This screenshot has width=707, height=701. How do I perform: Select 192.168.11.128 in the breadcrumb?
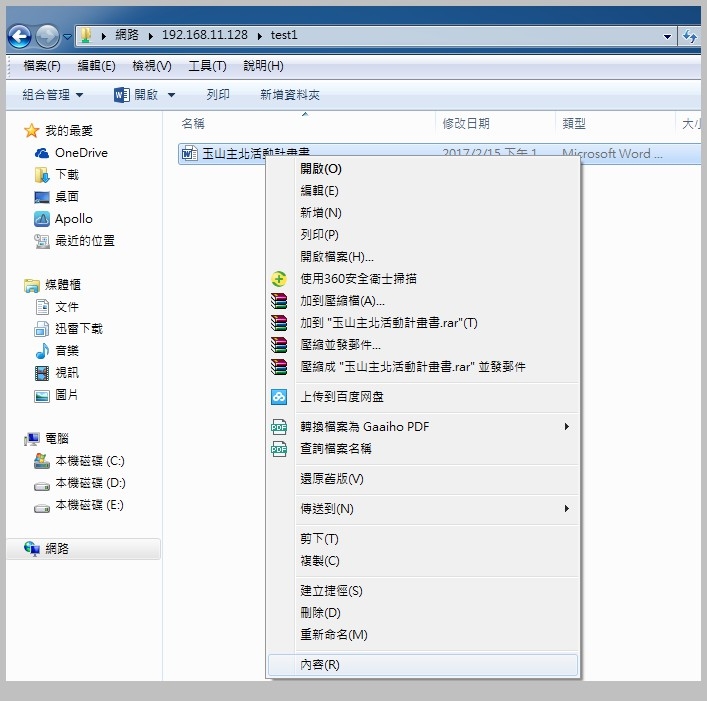(205, 35)
